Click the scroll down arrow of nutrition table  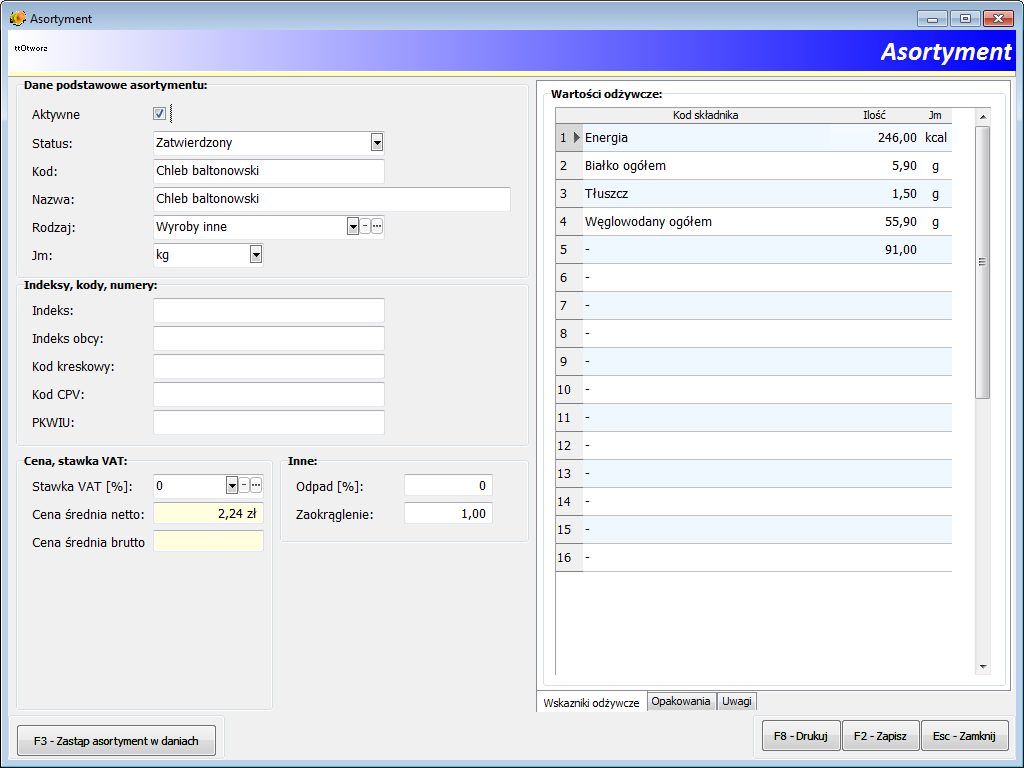983,667
